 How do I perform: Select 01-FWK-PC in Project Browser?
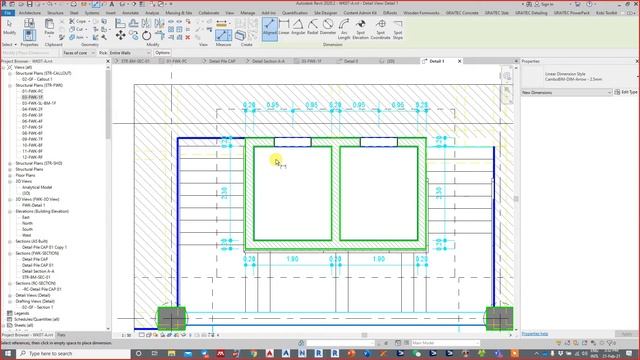pyautogui.click(x=32, y=91)
